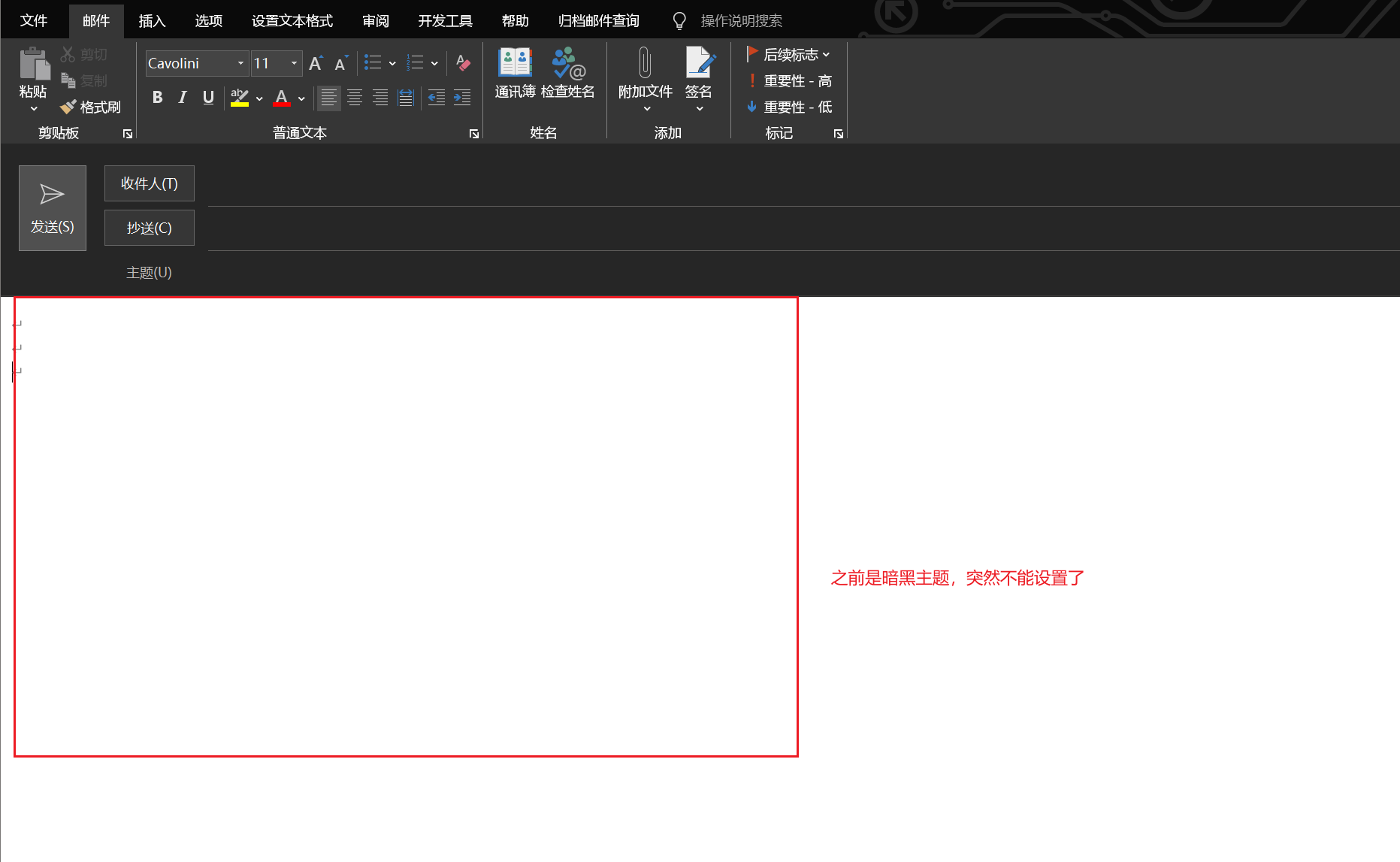Toggle High Importance
This screenshot has height=862, width=1400.
pos(789,80)
